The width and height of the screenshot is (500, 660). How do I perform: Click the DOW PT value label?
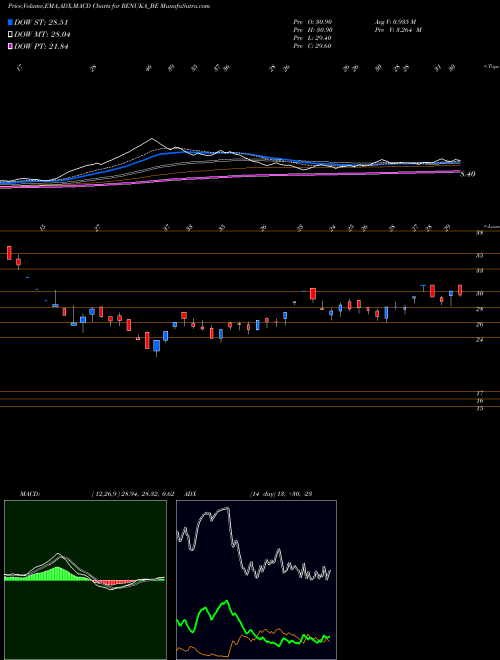click(41, 46)
